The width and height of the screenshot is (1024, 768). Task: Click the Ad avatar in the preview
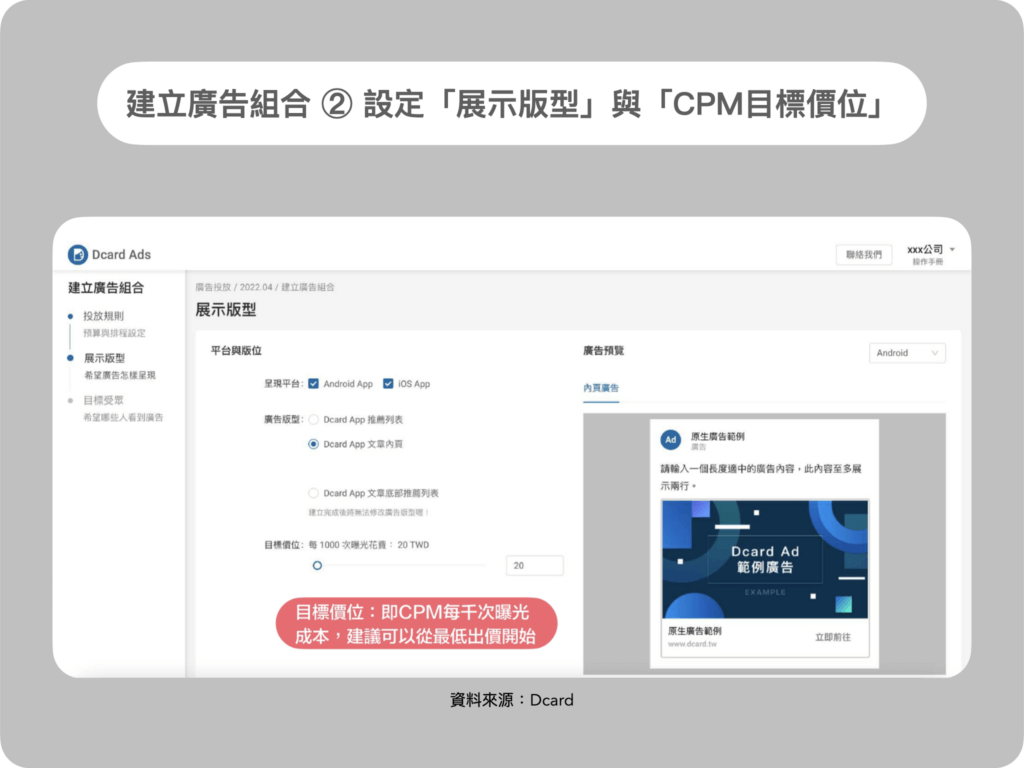click(671, 440)
